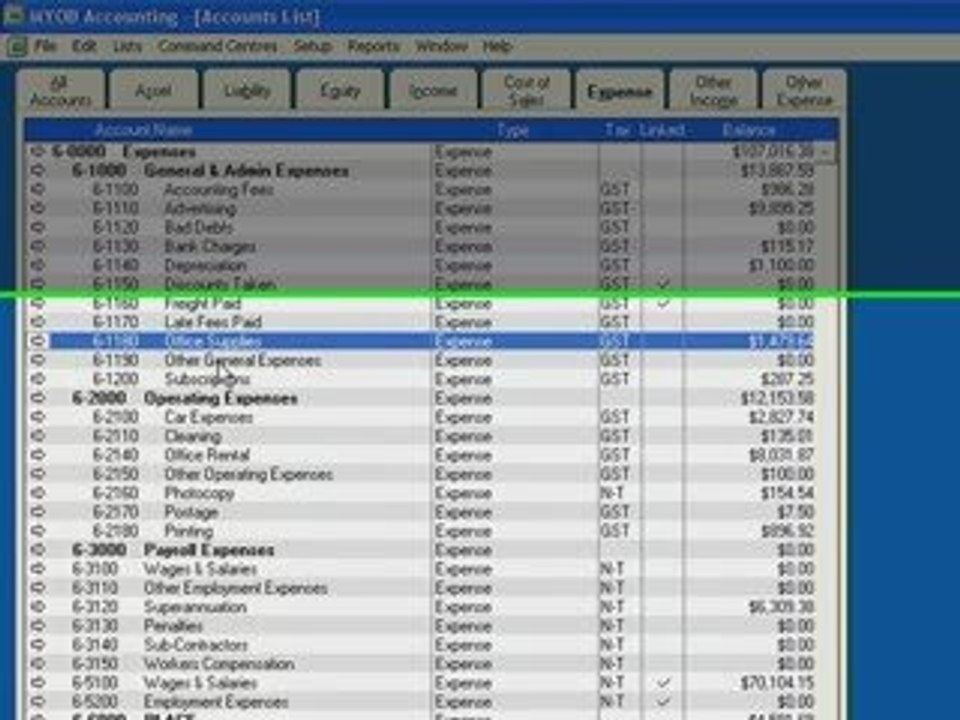Open zoom arrow for 6-1110 Advertising
Image resolution: width=960 pixels, height=720 pixels.
point(38,208)
